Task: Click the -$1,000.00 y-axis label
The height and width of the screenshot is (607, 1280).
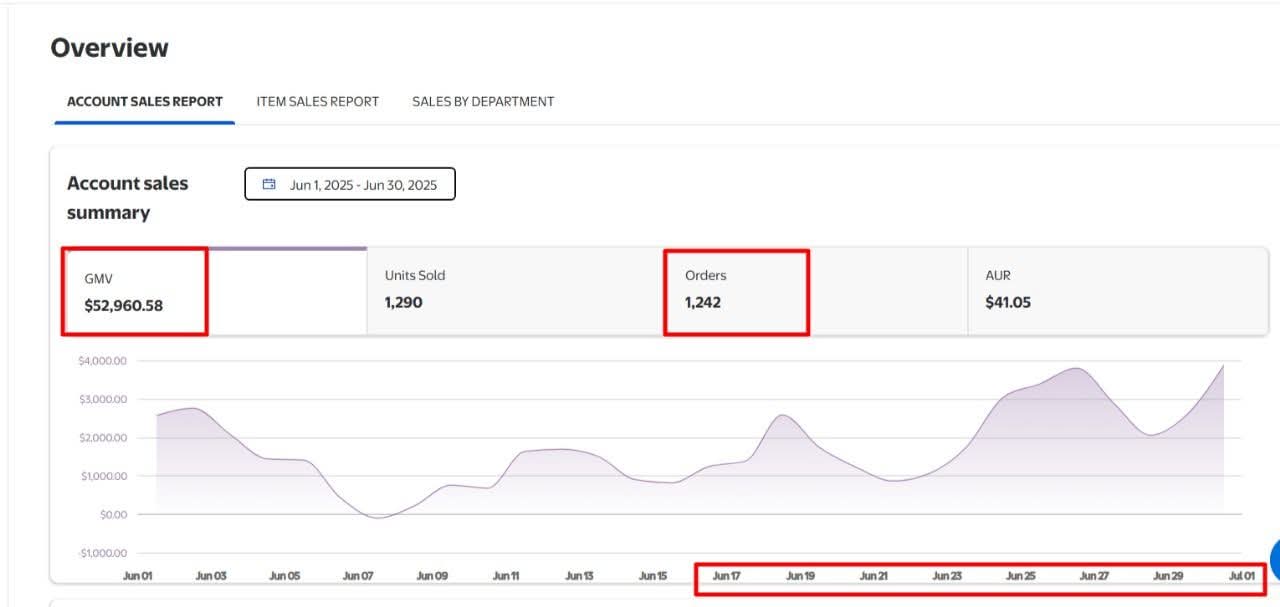Action: [x=101, y=553]
